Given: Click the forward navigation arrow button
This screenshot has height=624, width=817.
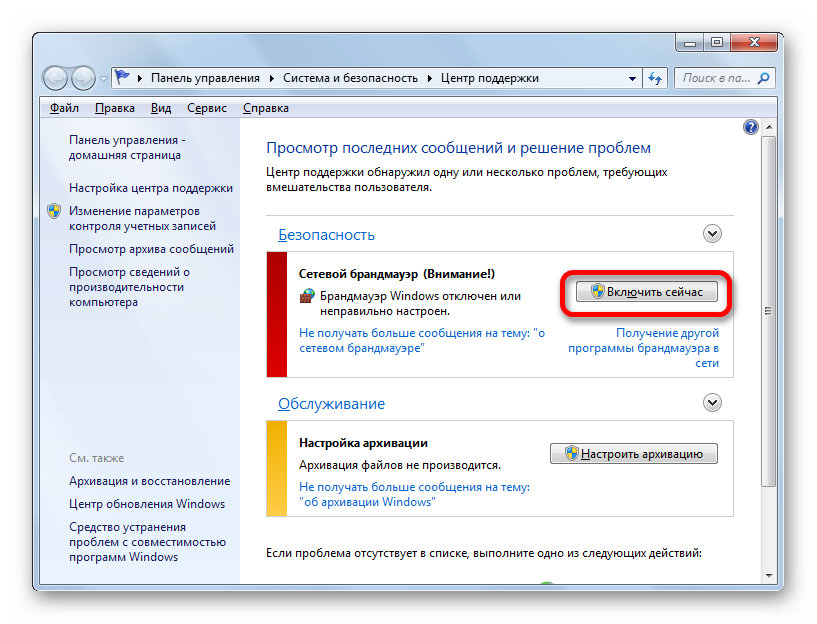Looking at the screenshot, I should click(x=84, y=78).
